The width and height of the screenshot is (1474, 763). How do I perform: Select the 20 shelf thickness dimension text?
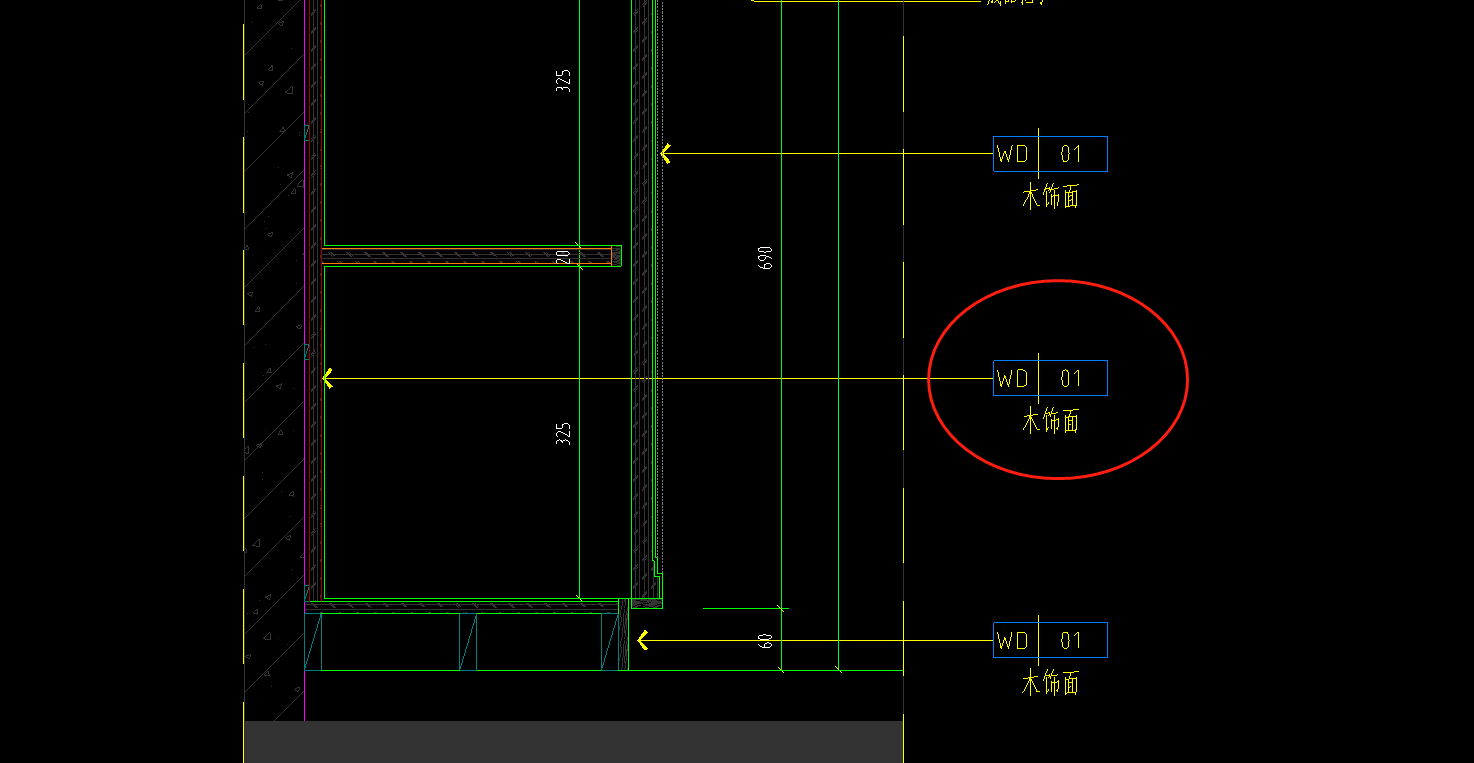(x=564, y=257)
